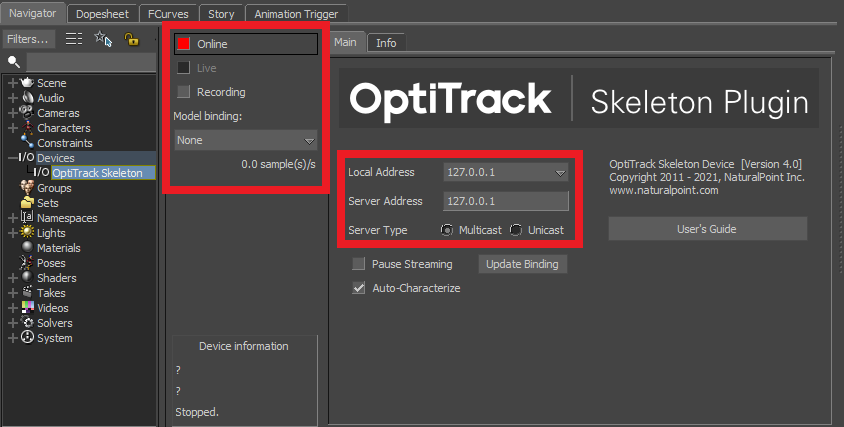844x427 pixels.
Task: Click the lock icon beside Filters
Action: tap(131, 39)
